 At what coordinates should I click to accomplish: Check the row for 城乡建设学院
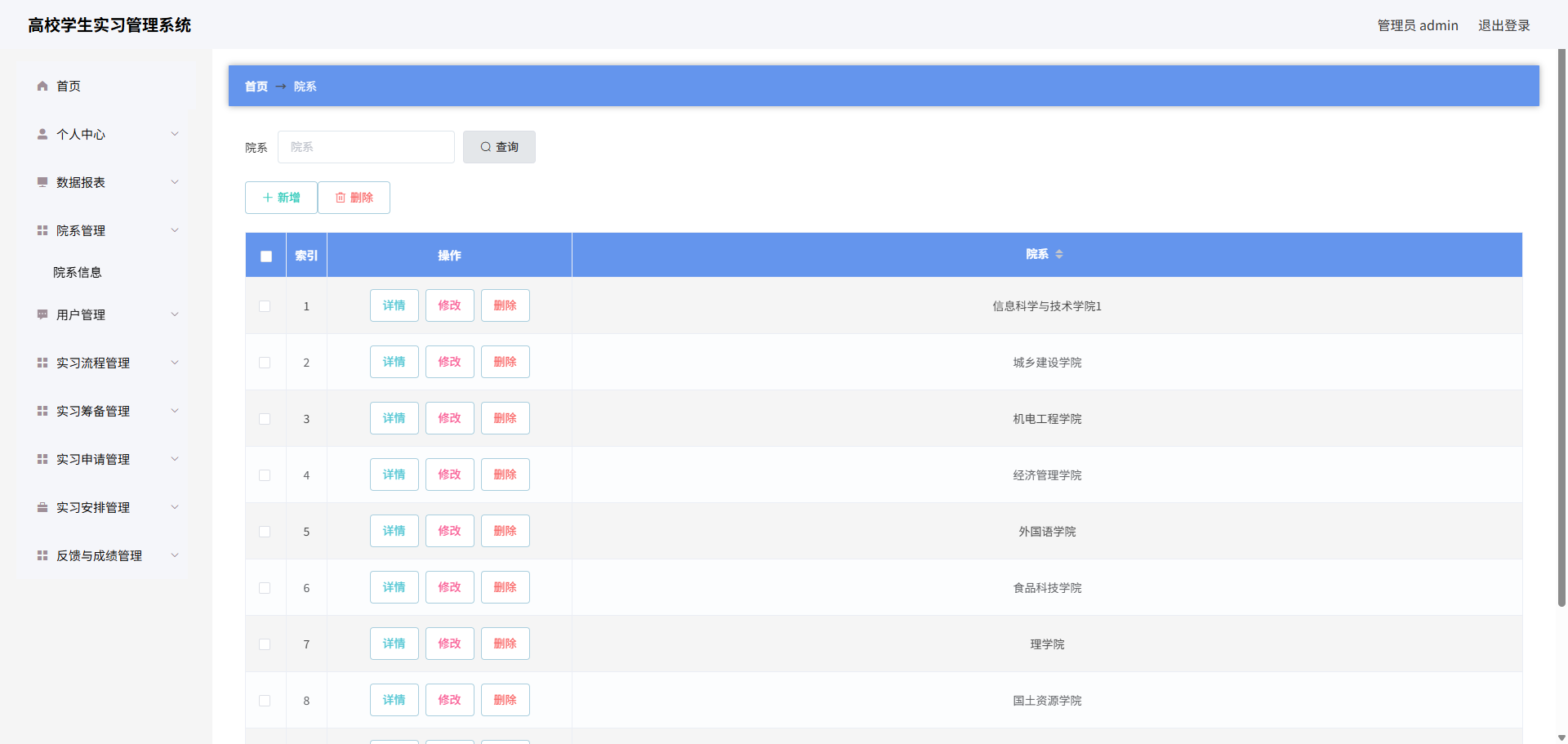[265, 363]
